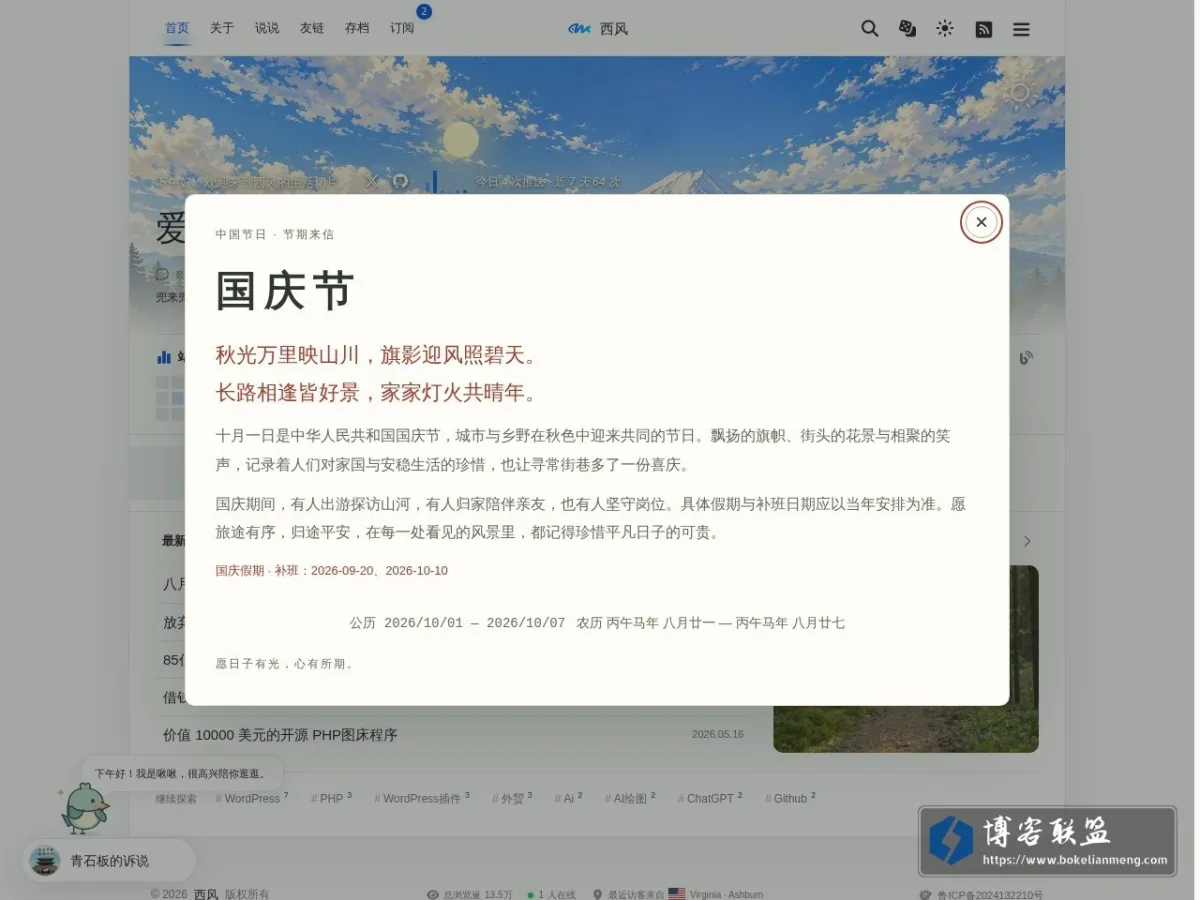1200x900 pixels.
Task: Click 总浏览量 13.5万 statistic
Action: tap(469, 894)
